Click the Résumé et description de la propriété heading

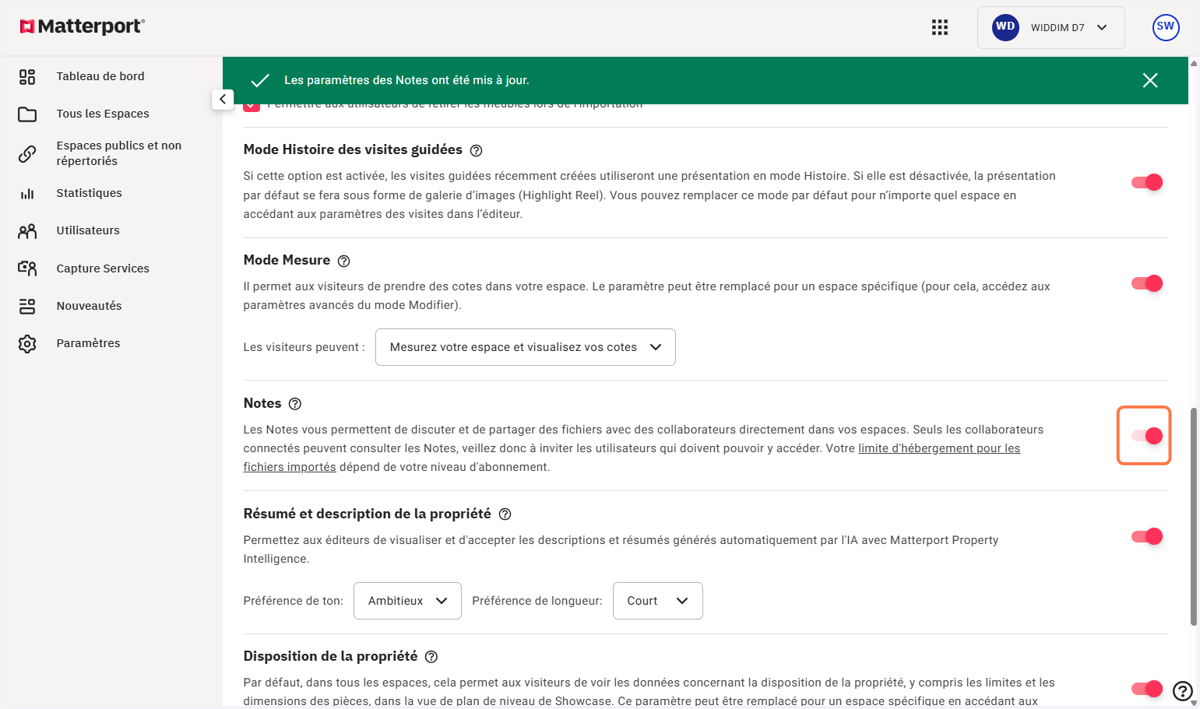367,514
